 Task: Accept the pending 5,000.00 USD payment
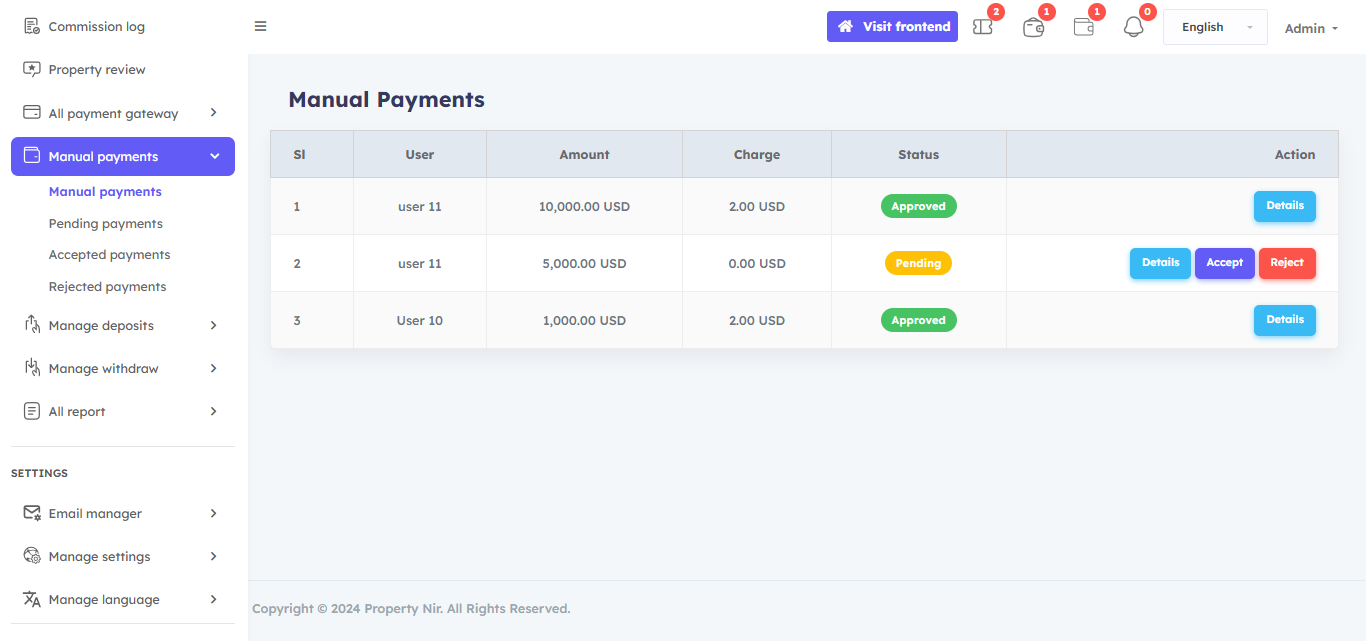[1224, 263]
